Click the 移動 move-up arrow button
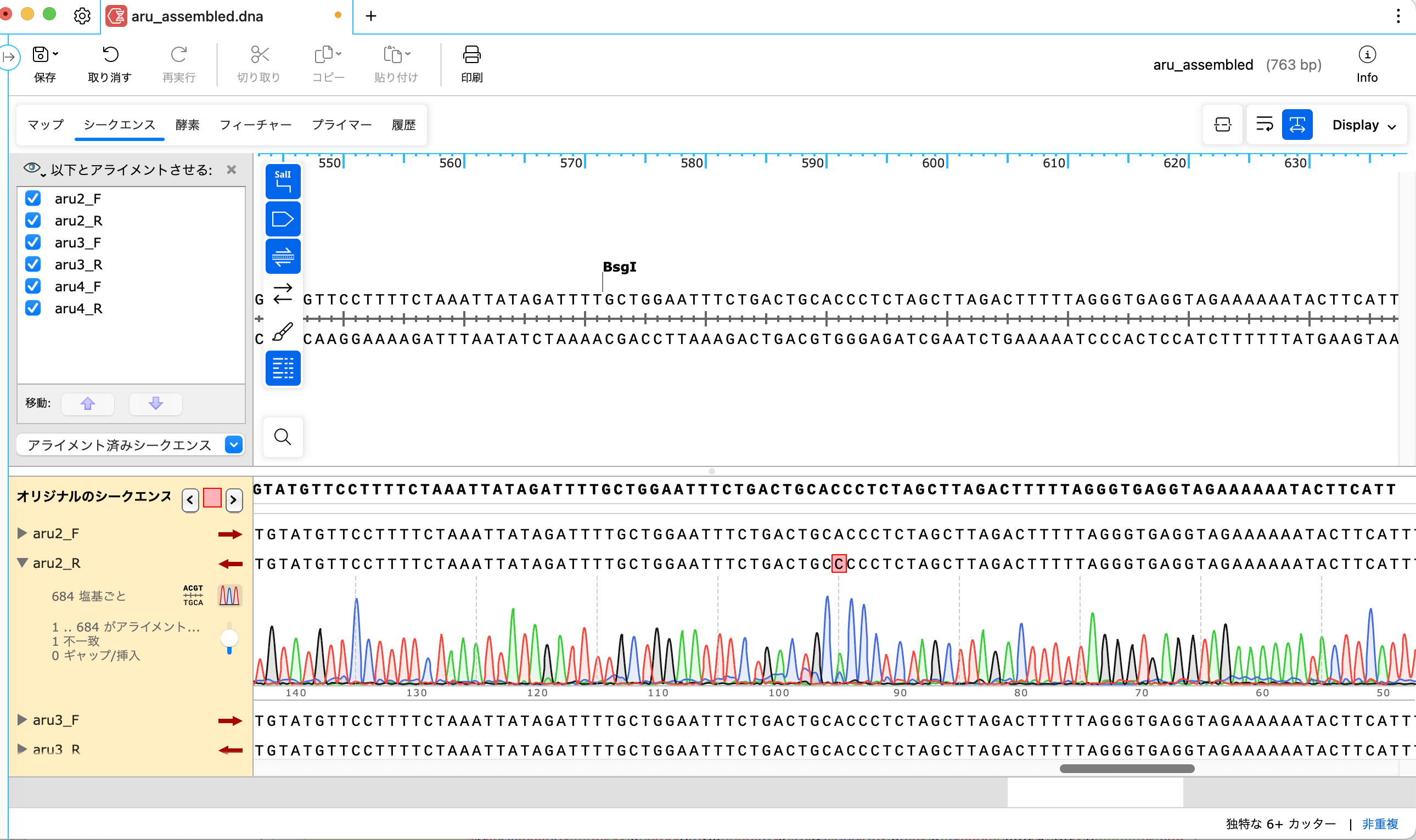The height and width of the screenshot is (840, 1416). [88, 404]
